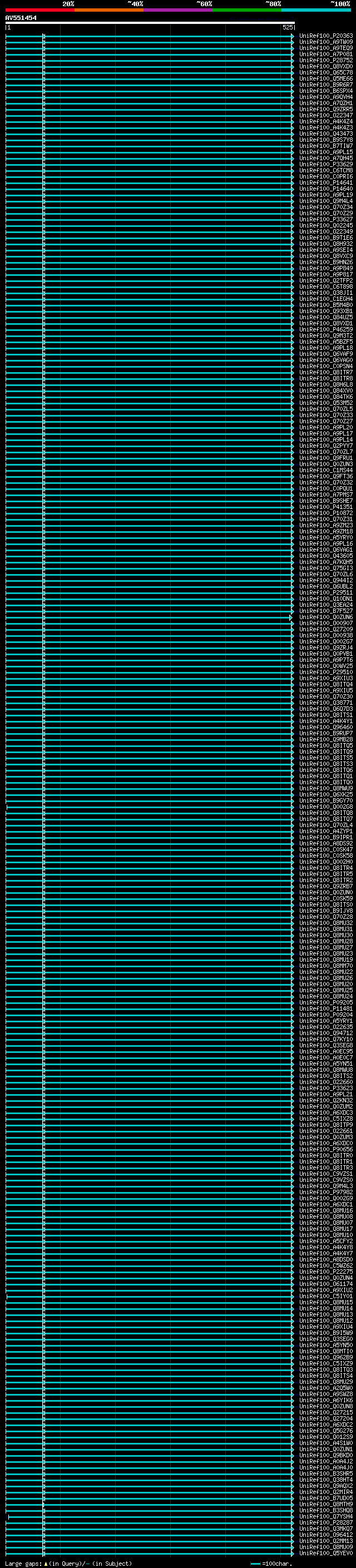
Task: Open hit UniRef100_P33627
Action: point(325,220)
